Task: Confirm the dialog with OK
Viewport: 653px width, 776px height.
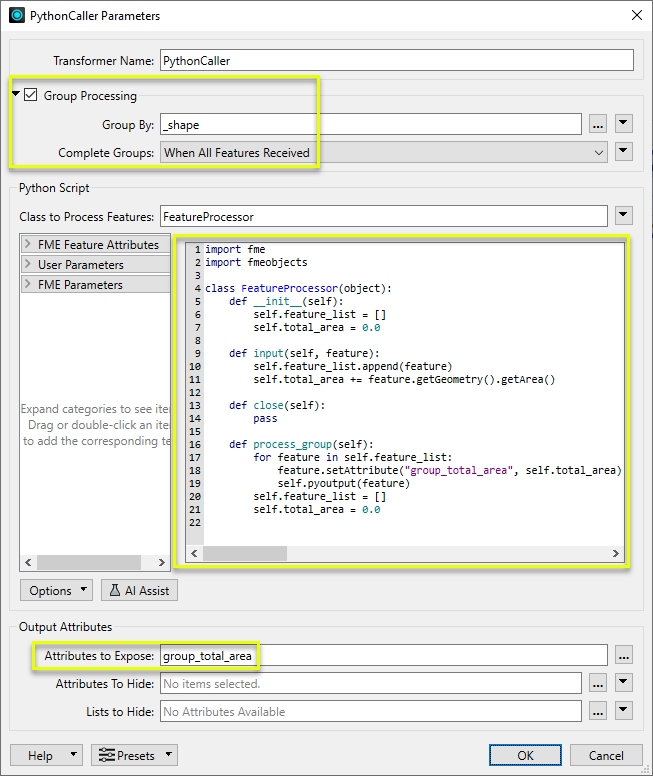Action: [x=525, y=755]
